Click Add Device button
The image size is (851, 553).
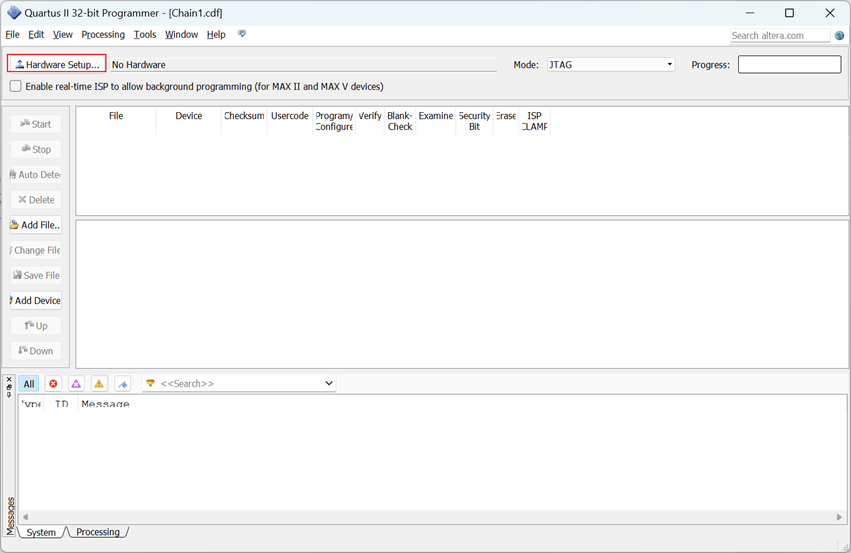tap(36, 301)
